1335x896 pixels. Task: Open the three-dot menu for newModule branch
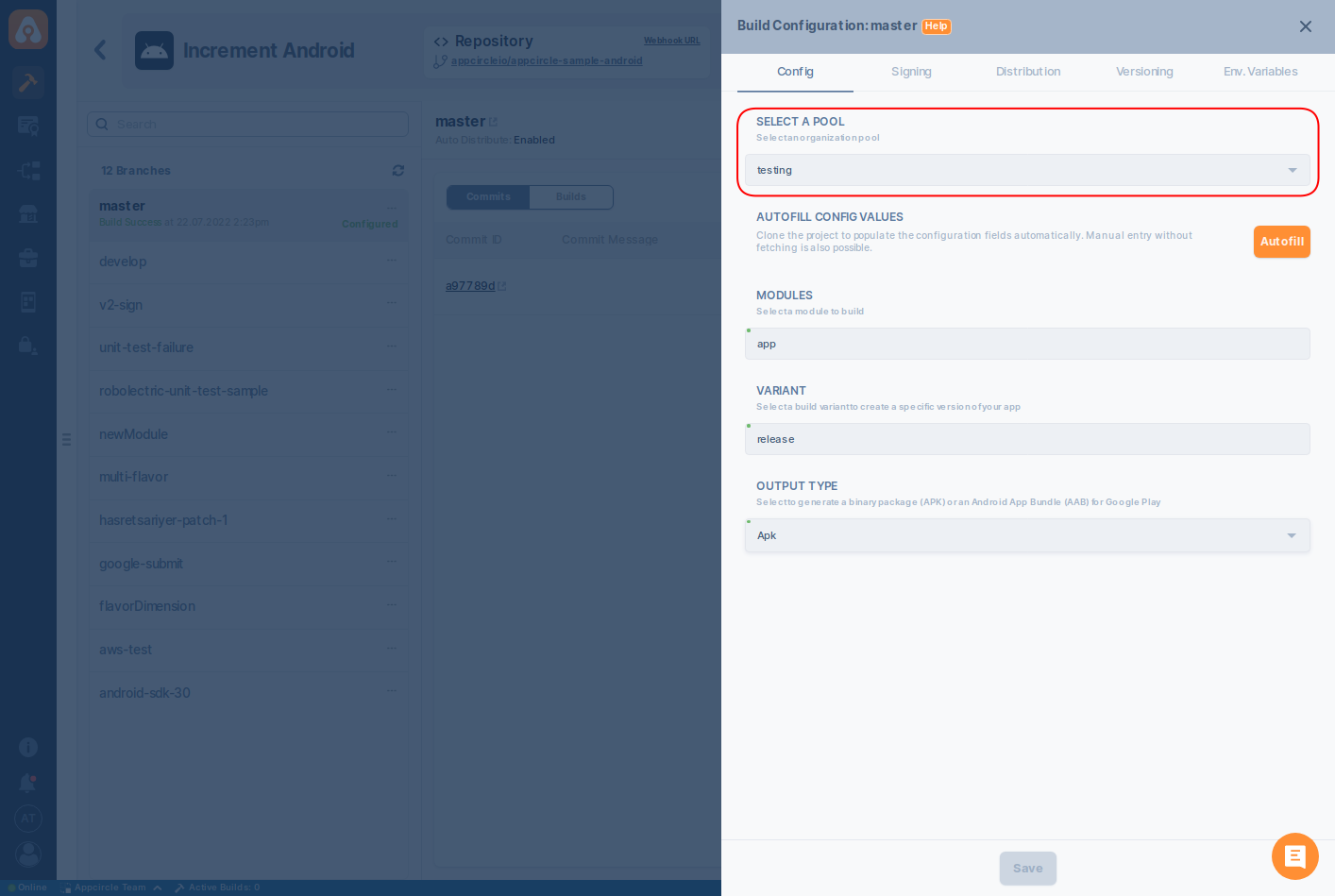[x=392, y=433]
